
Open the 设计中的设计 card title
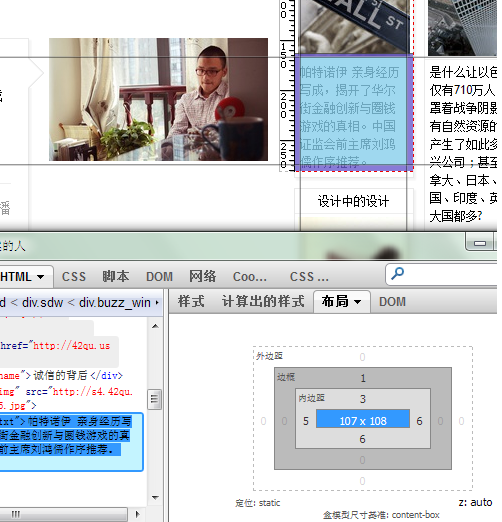tap(353, 201)
